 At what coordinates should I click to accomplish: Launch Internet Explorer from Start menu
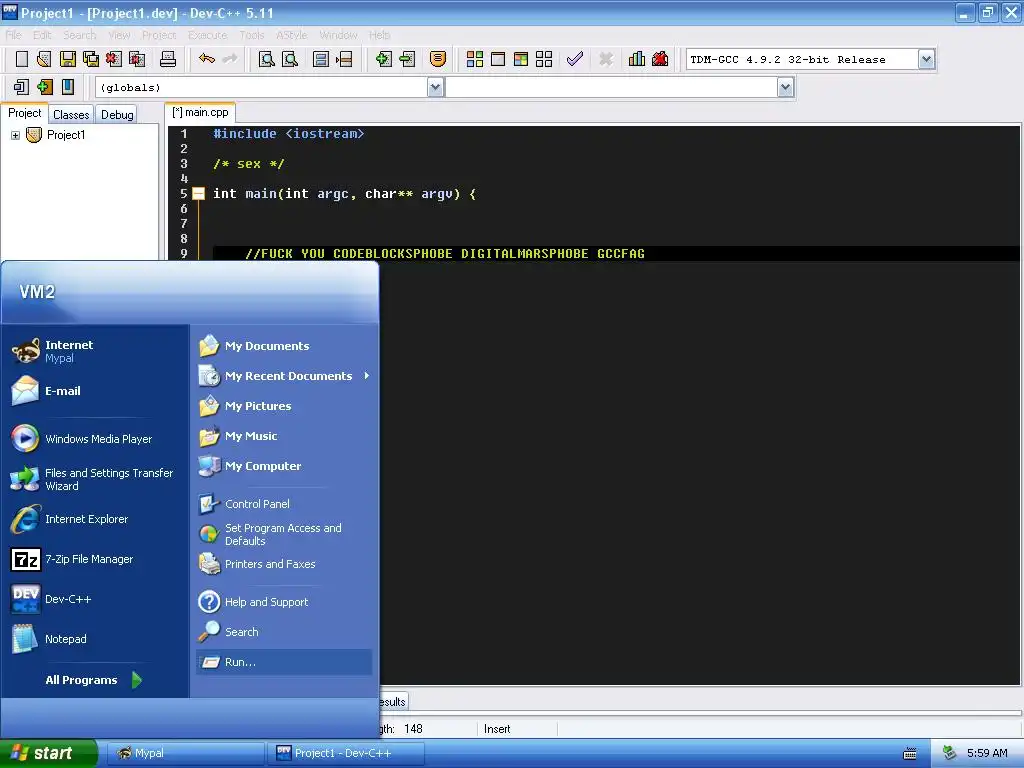tap(95, 519)
